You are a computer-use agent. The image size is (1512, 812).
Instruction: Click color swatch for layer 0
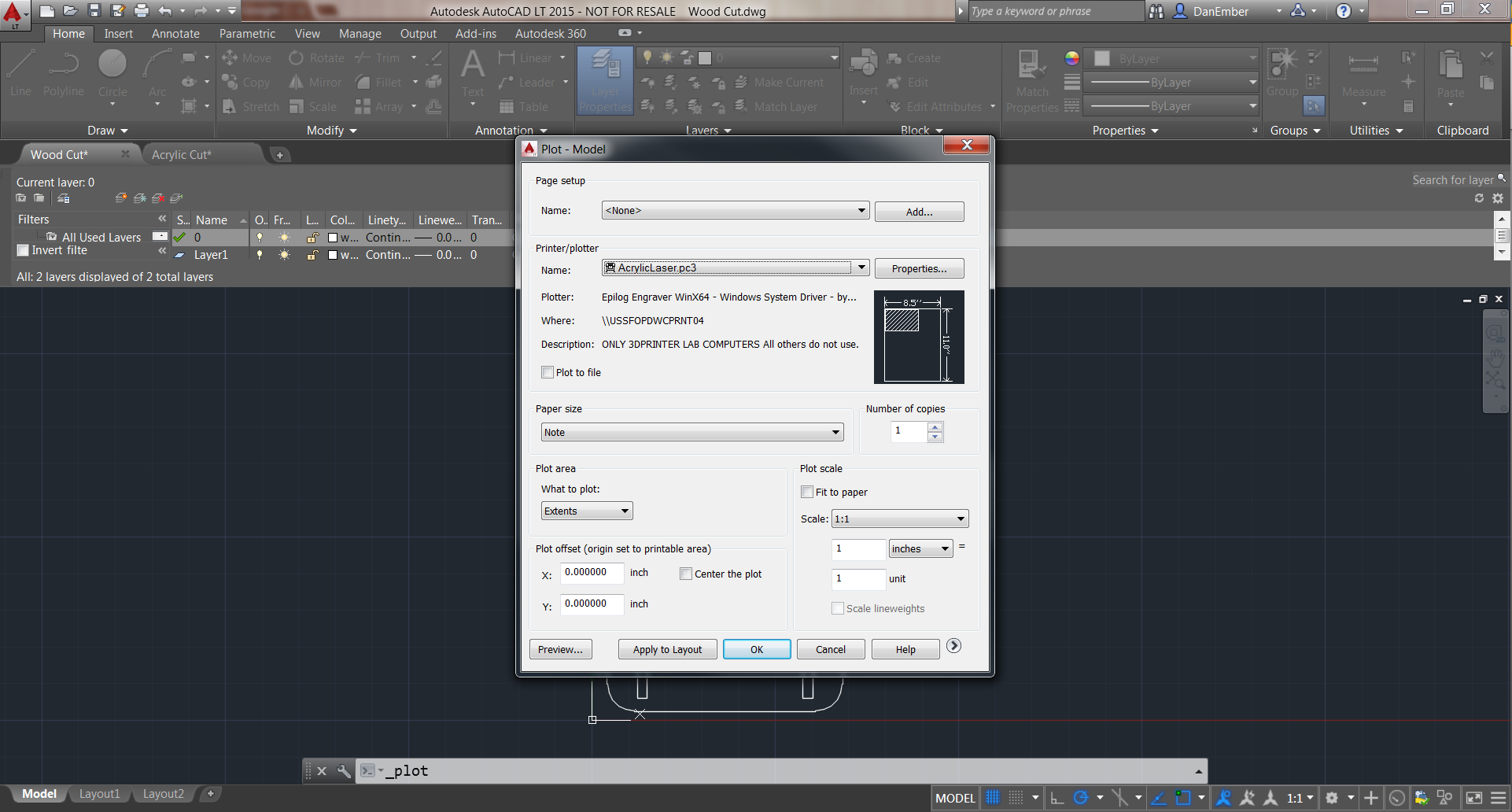point(334,238)
